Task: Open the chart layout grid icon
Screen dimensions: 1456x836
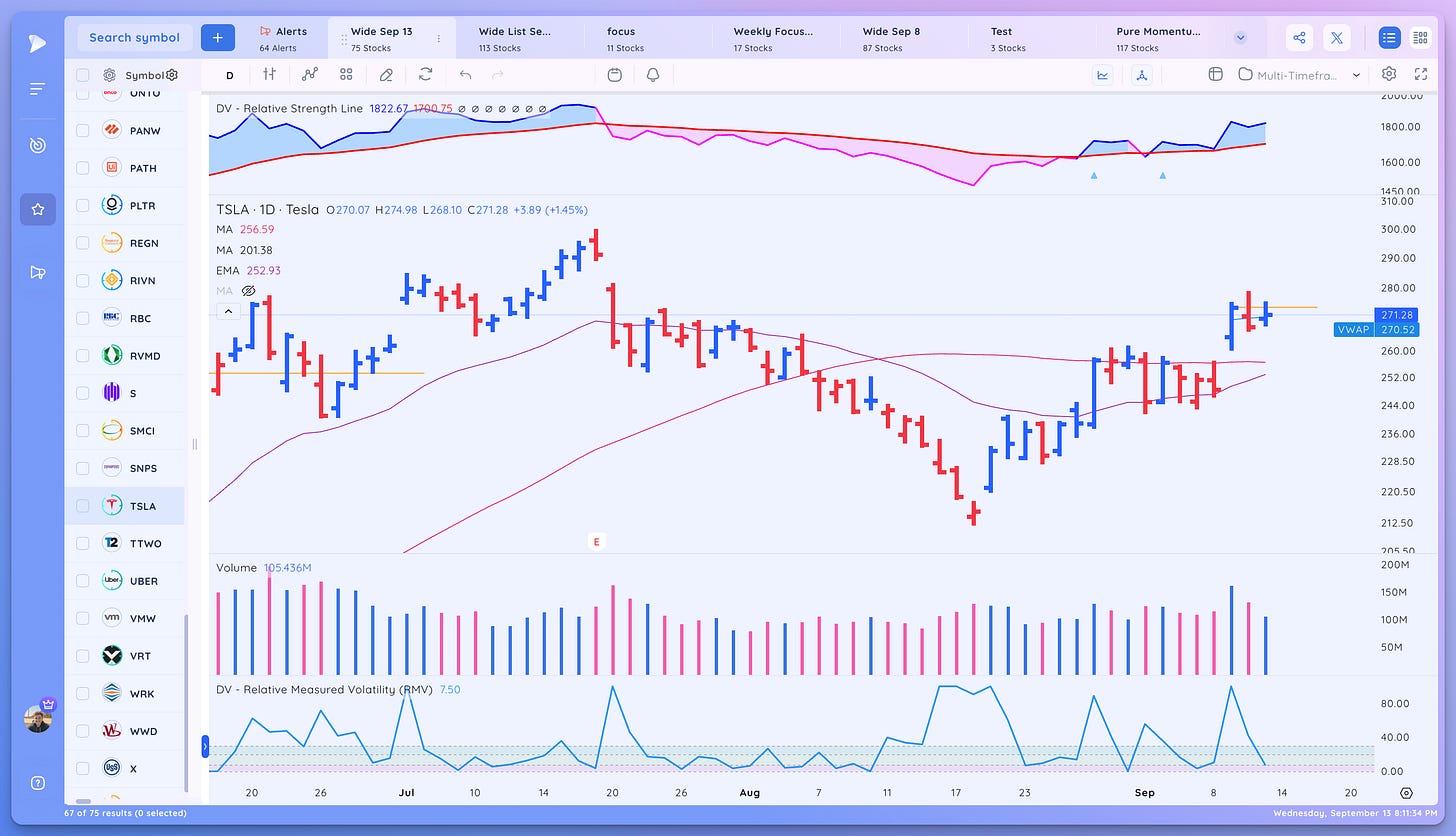Action: point(346,74)
